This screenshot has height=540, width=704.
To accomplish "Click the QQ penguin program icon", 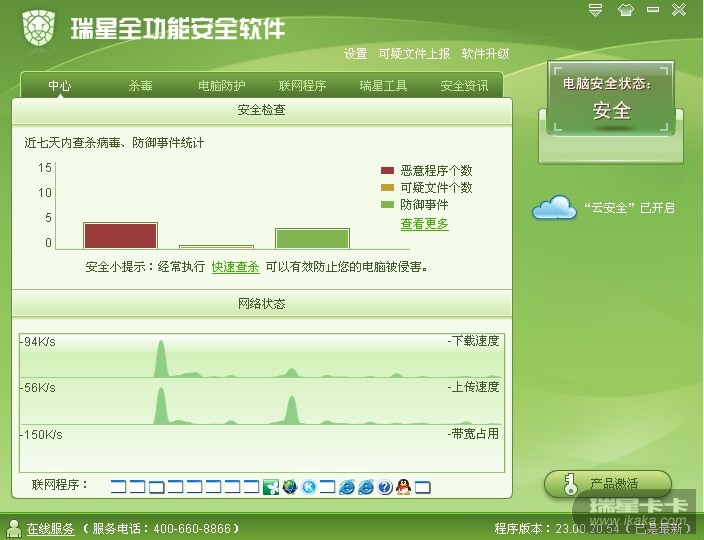I will (404, 487).
